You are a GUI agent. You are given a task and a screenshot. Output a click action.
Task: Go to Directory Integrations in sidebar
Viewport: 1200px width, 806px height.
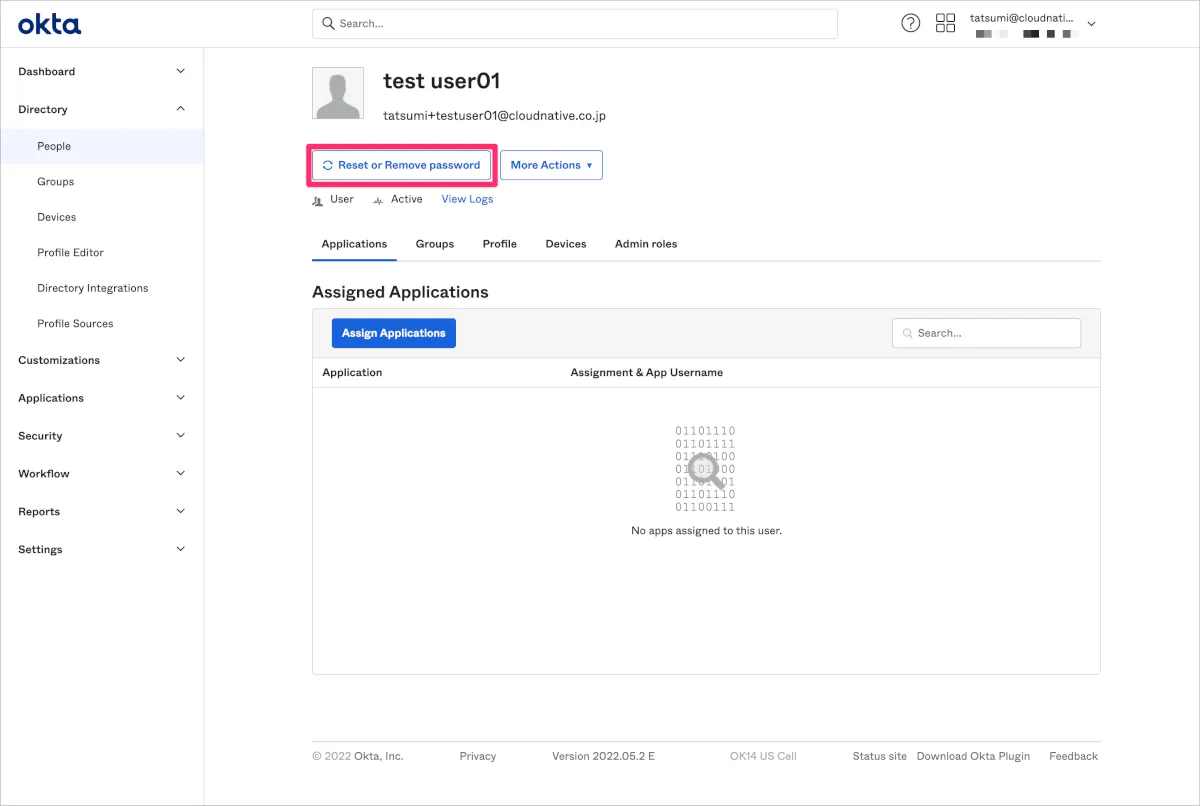92,288
